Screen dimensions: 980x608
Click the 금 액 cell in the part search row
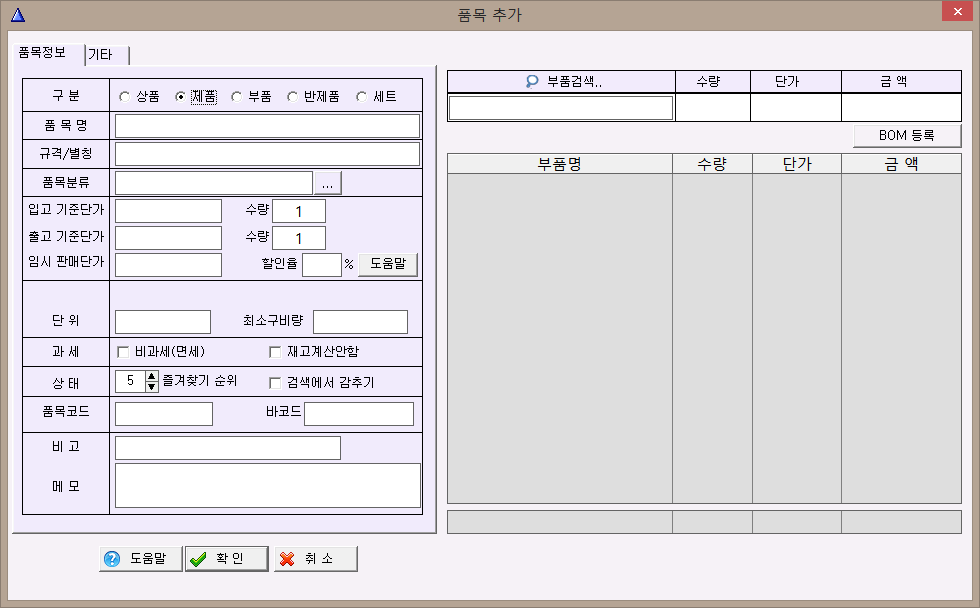click(901, 107)
